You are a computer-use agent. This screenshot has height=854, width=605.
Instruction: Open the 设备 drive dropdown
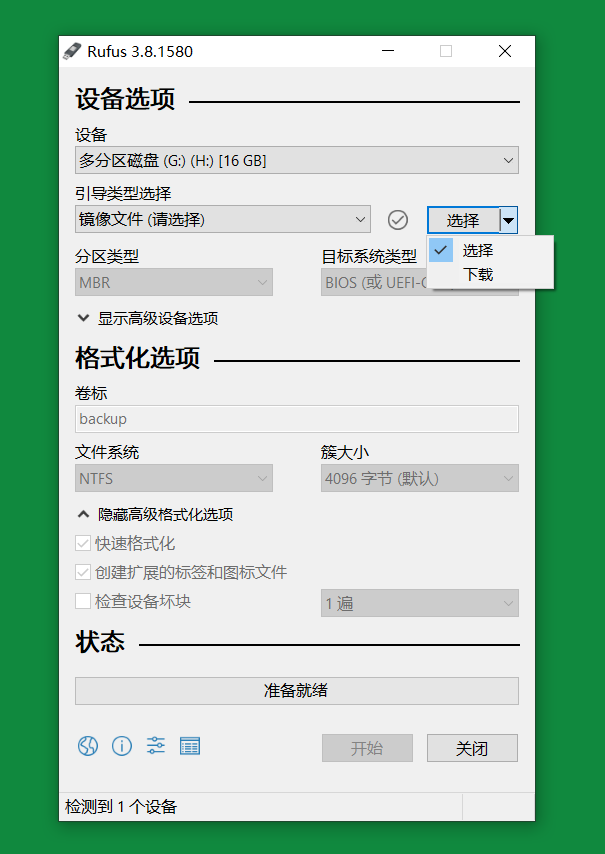(297, 160)
